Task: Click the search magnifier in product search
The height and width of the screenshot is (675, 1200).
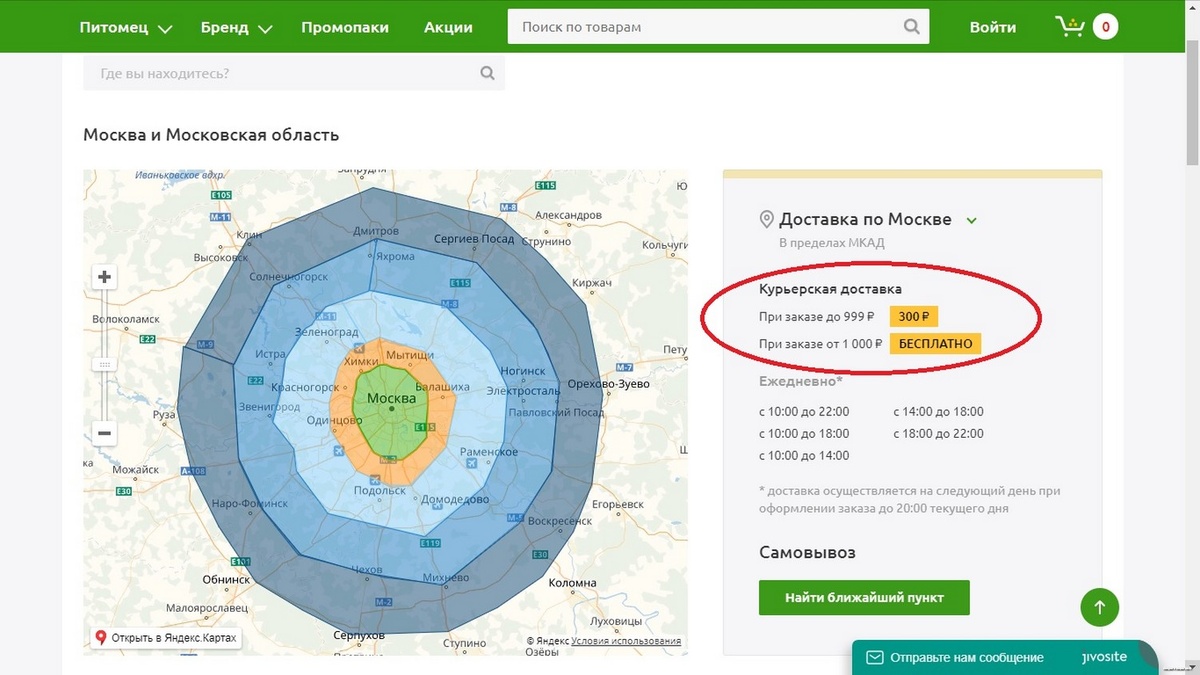Action: click(911, 27)
